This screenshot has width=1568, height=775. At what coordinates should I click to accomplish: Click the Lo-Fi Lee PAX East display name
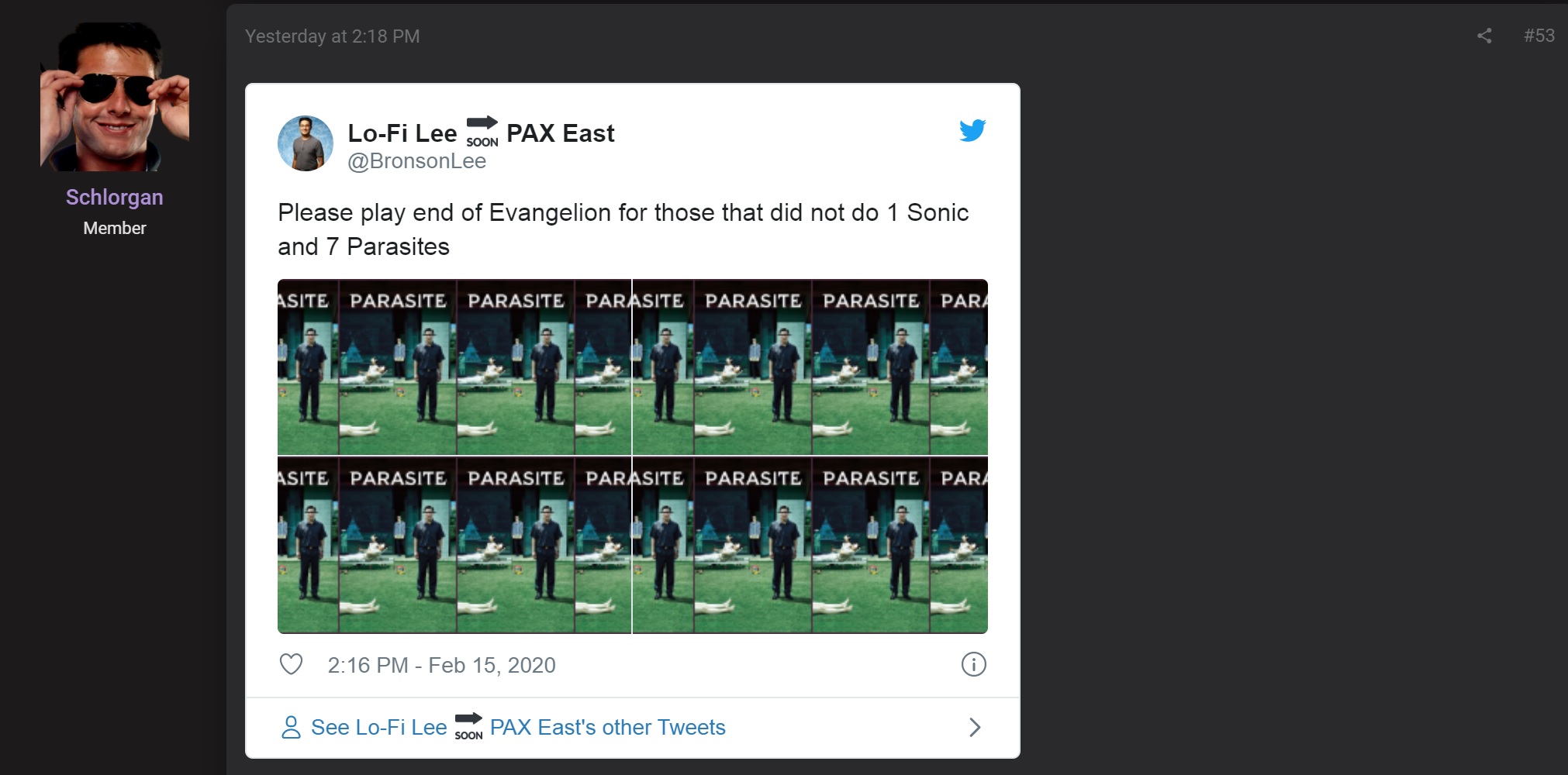[481, 133]
